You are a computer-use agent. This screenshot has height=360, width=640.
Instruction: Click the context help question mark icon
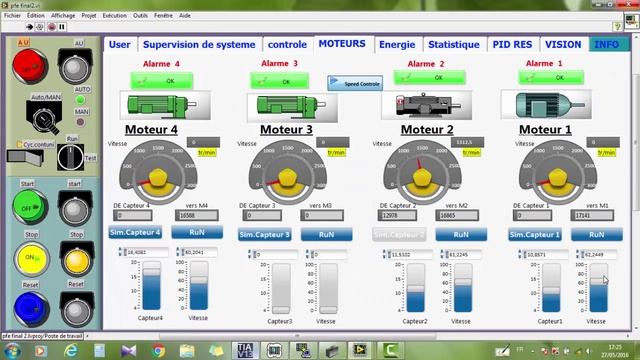pyautogui.click(x=617, y=27)
